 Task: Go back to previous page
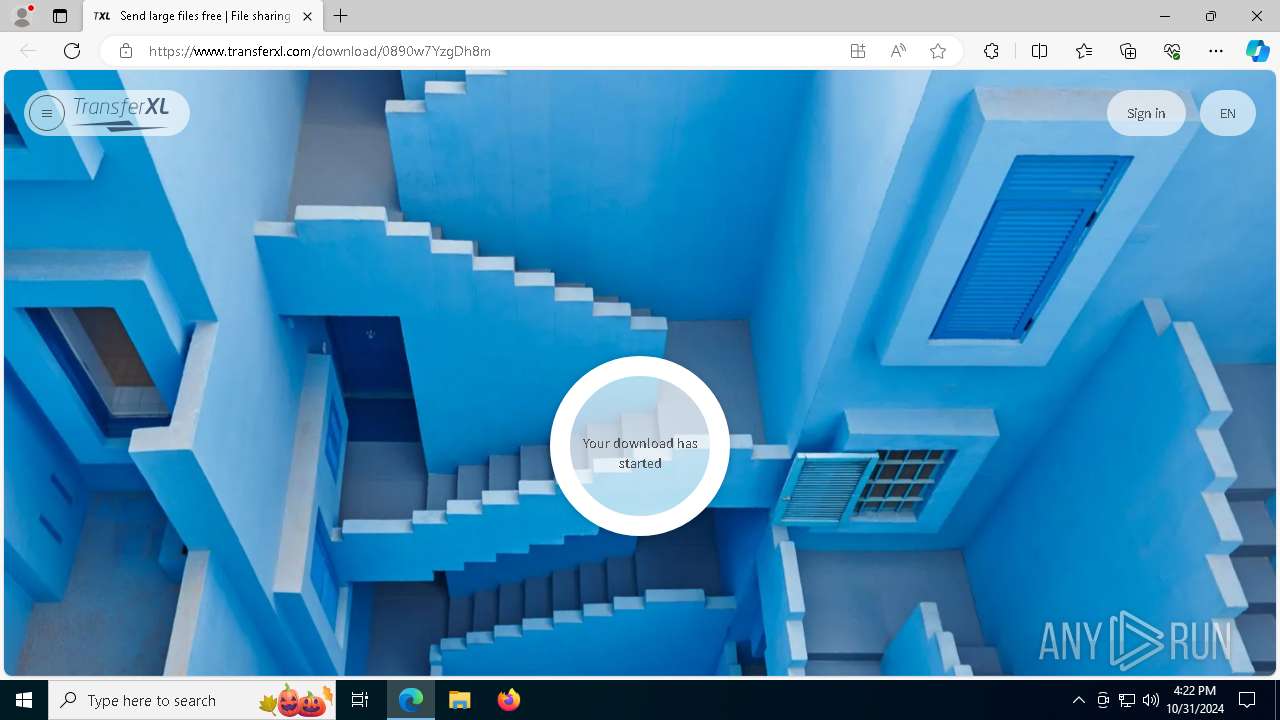click(x=28, y=51)
